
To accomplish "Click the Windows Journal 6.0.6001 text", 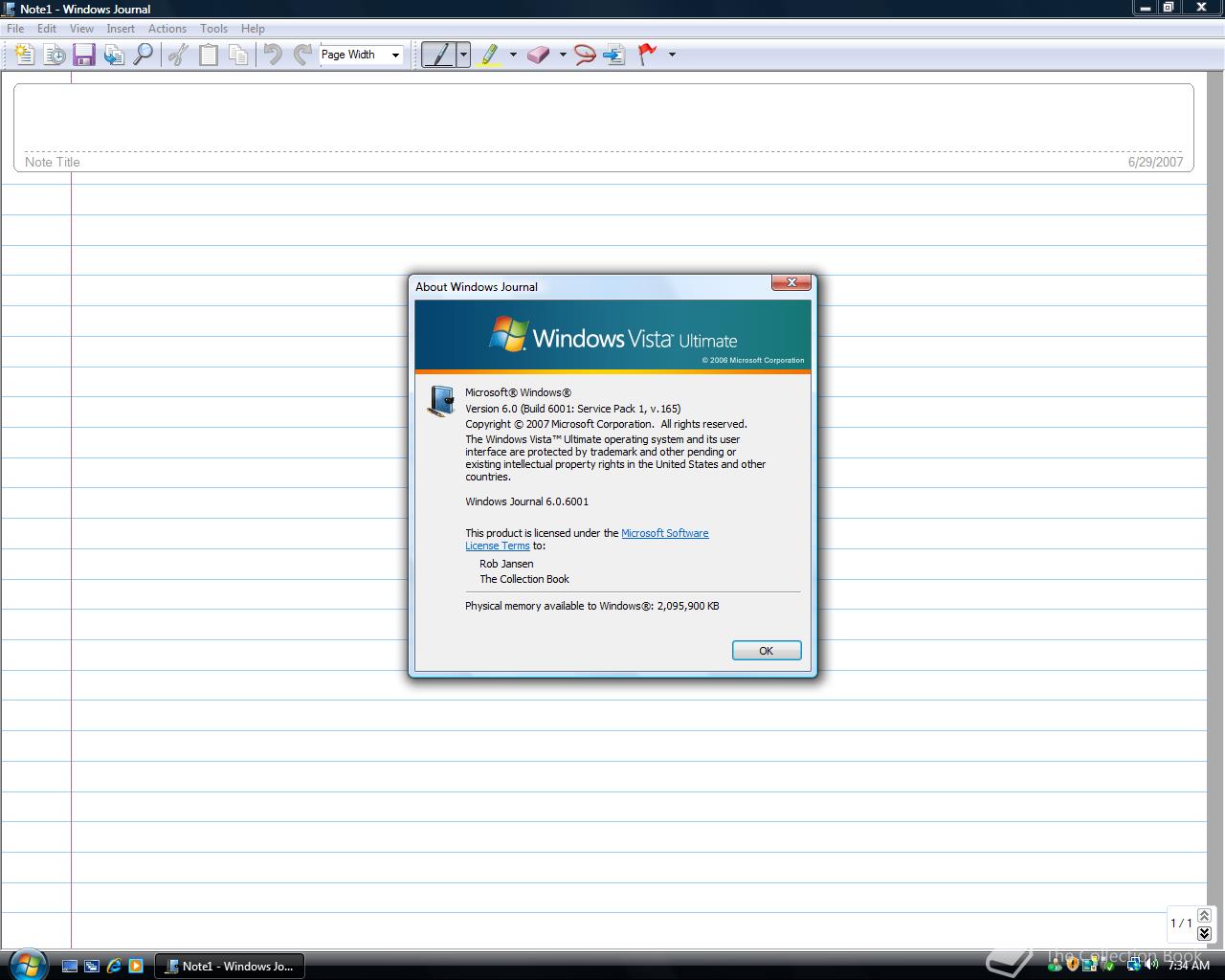I will pyautogui.click(x=527, y=501).
